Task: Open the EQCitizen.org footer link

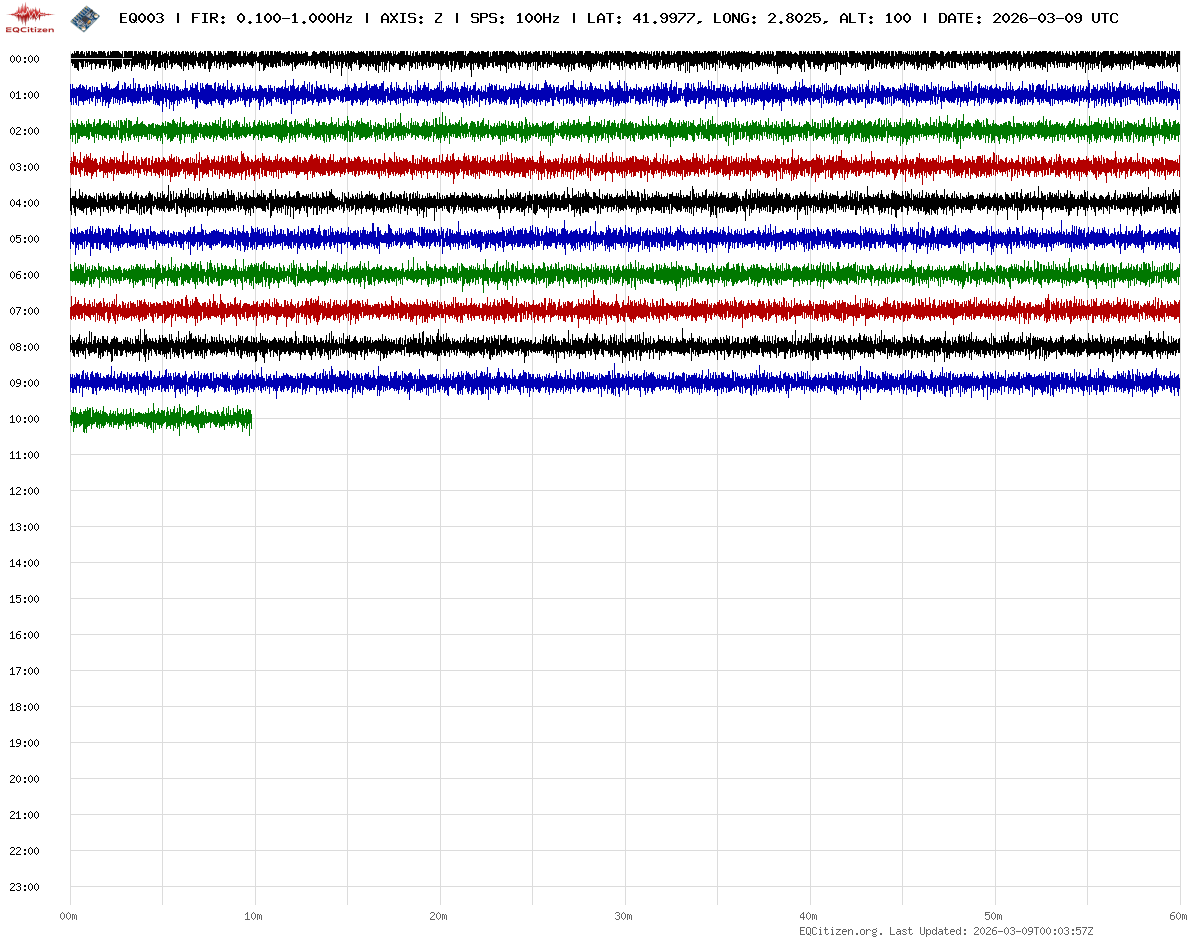Action: tap(840, 931)
